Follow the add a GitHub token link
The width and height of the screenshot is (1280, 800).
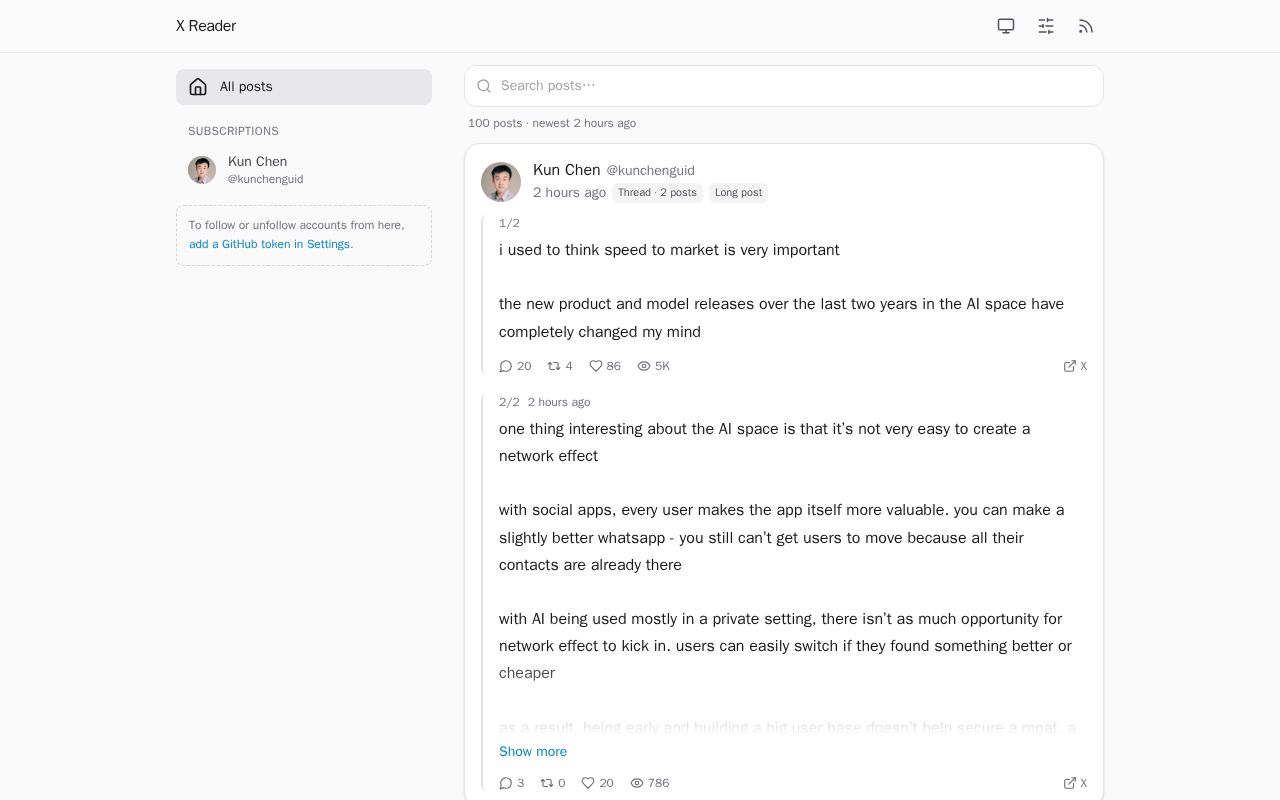271,244
